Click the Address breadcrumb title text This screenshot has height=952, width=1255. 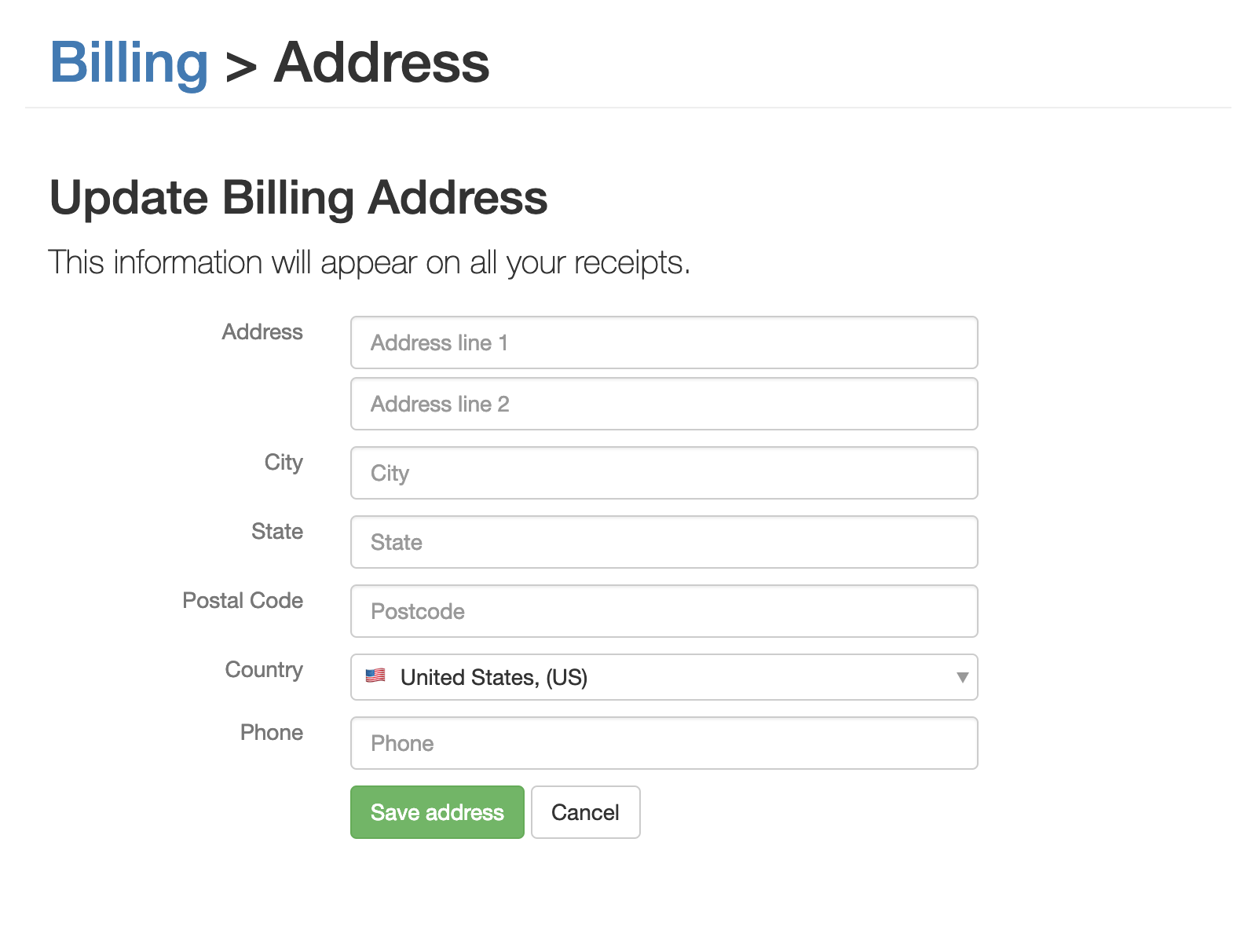pyautogui.click(x=382, y=62)
